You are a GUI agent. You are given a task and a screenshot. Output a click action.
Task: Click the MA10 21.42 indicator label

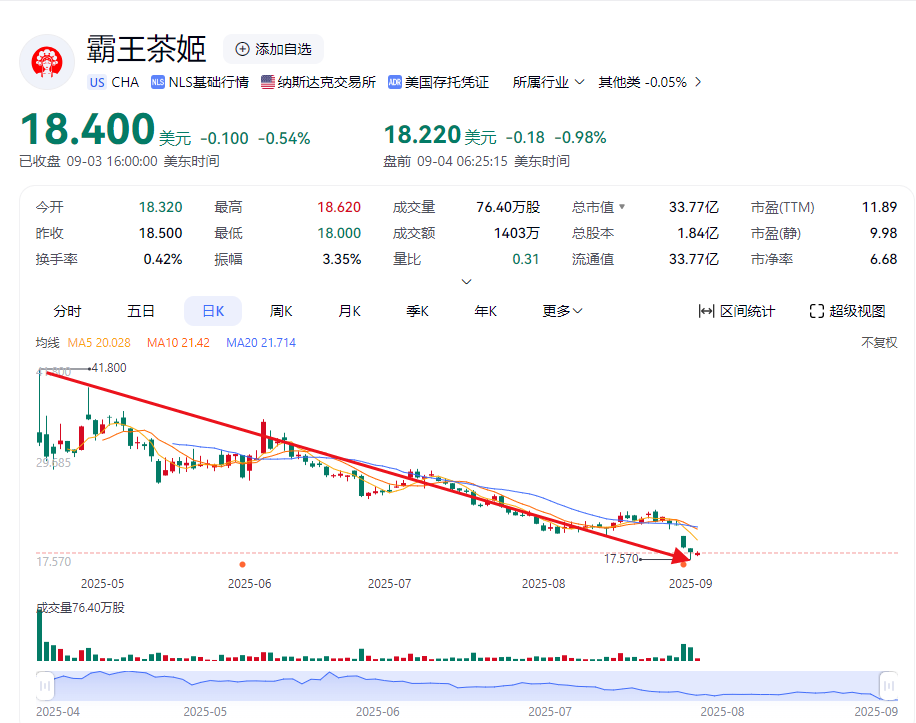coord(178,343)
